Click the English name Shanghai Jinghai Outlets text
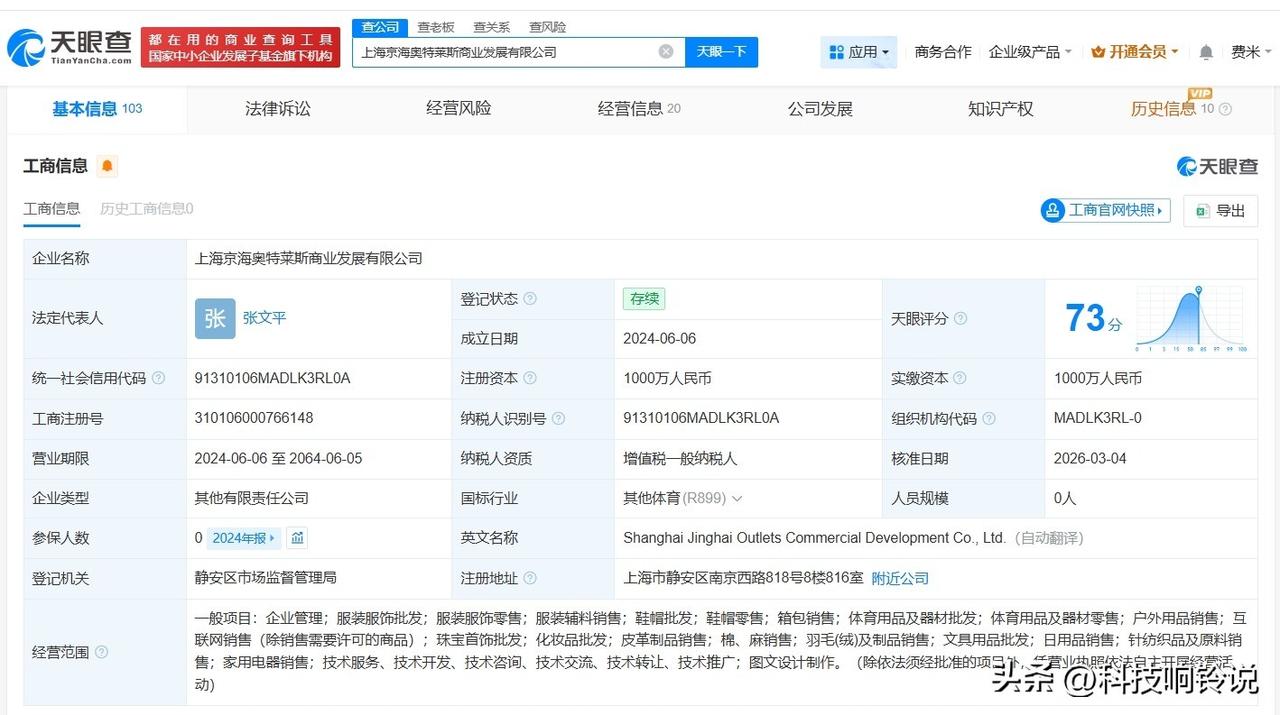 point(814,538)
